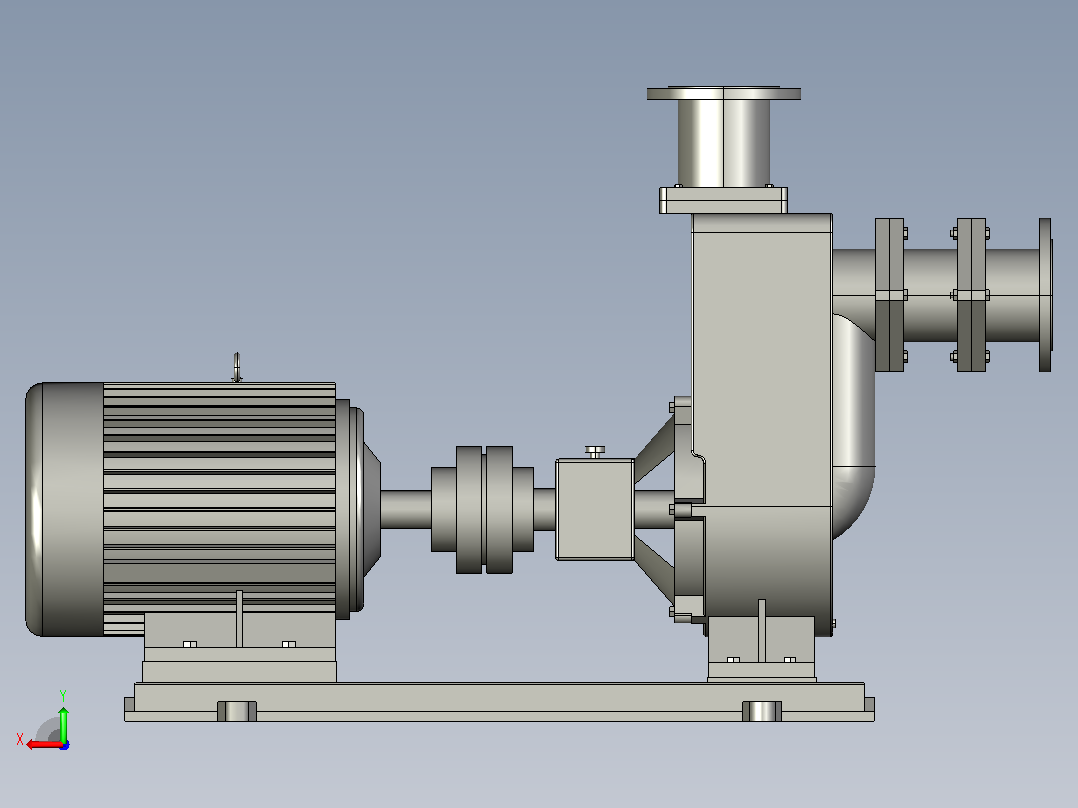This screenshot has width=1078, height=808.
Task: Select the motor fan cover end cap
Action: pos(65,509)
